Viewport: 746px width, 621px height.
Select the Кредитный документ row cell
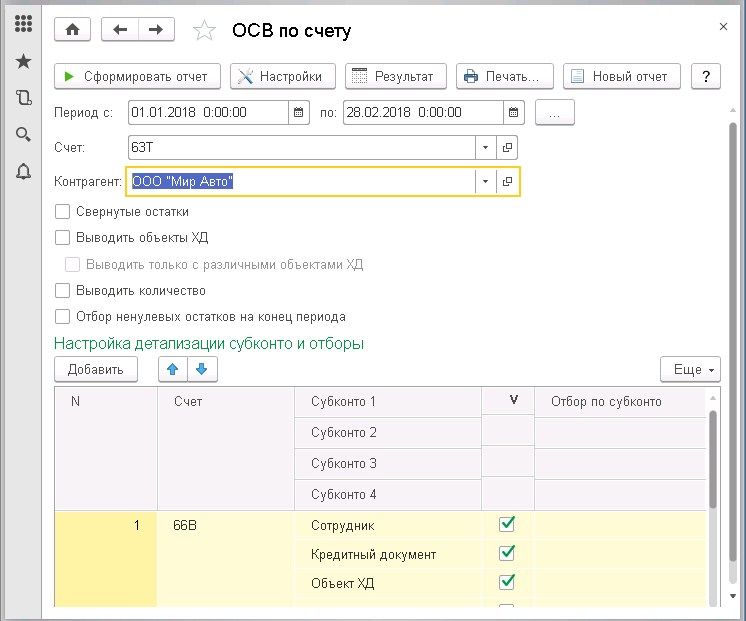click(x=388, y=554)
